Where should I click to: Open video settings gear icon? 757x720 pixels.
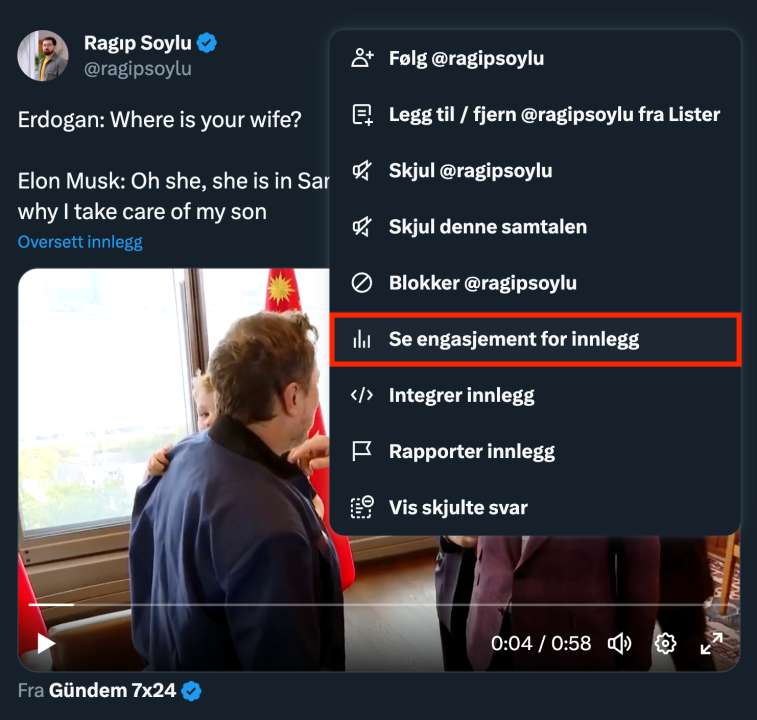tap(665, 643)
